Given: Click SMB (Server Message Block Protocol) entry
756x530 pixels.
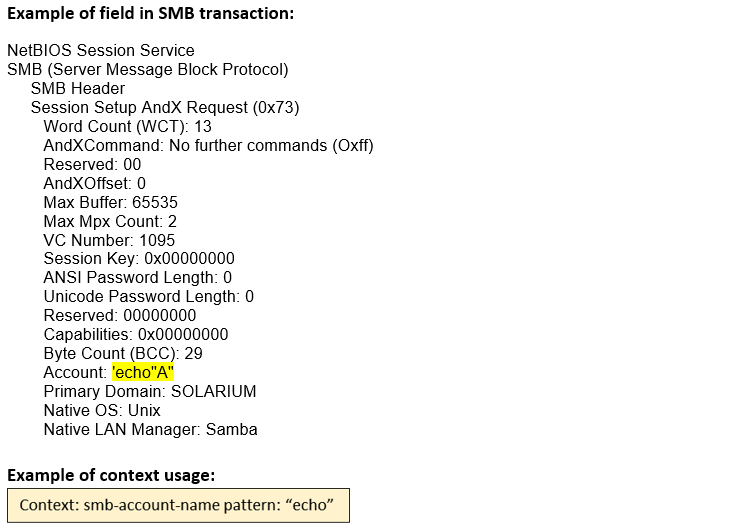Looking at the screenshot, I should click(x=147, y=69).
